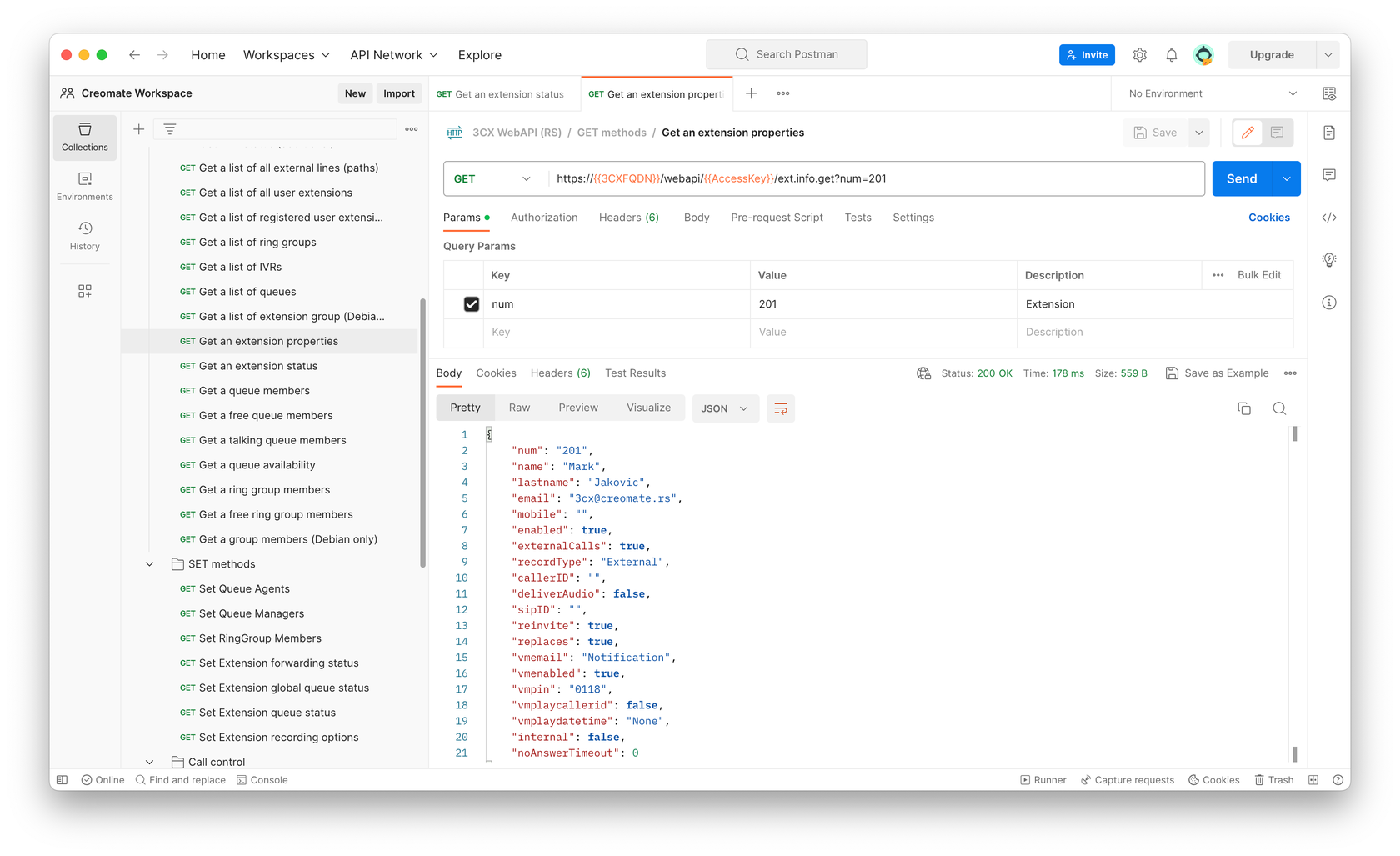Viewport: 1400px width, 856px height.
Task: Open the History sidebar panel
Action: [x=84, y=236]
